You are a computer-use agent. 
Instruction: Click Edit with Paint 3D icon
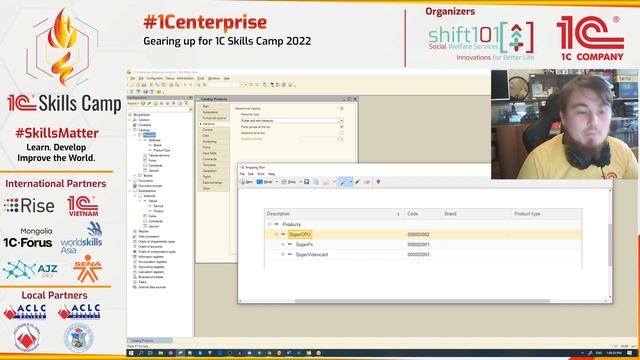pos(378,182)
